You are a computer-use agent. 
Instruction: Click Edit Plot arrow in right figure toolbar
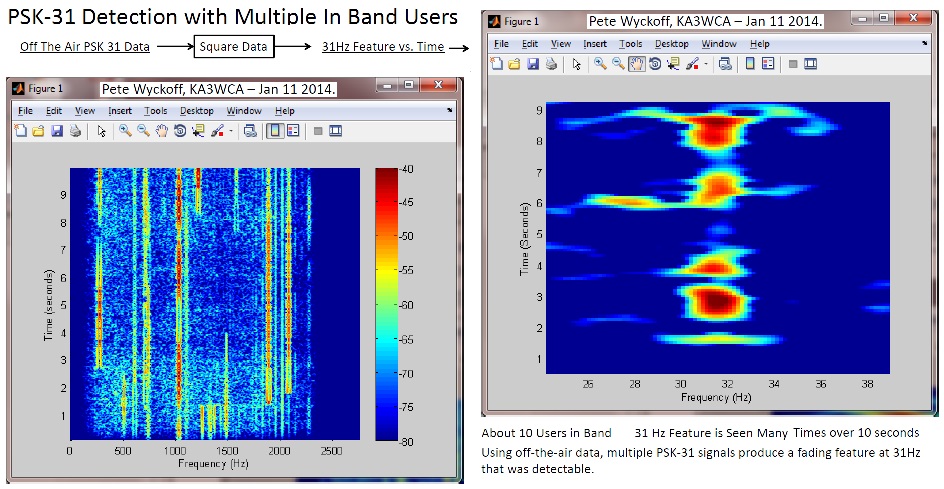click(577, 64)
